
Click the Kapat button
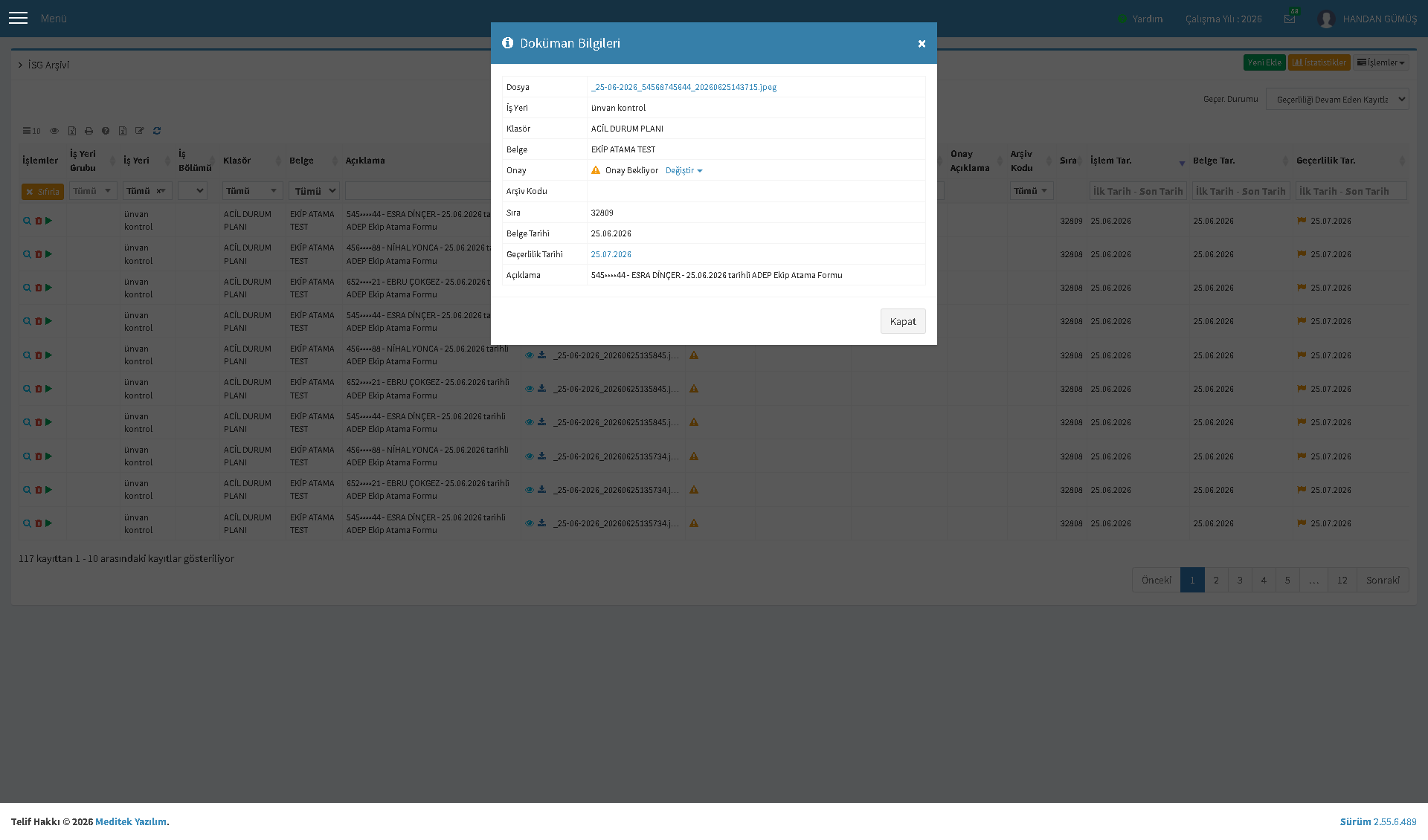(x=903, y=321)
